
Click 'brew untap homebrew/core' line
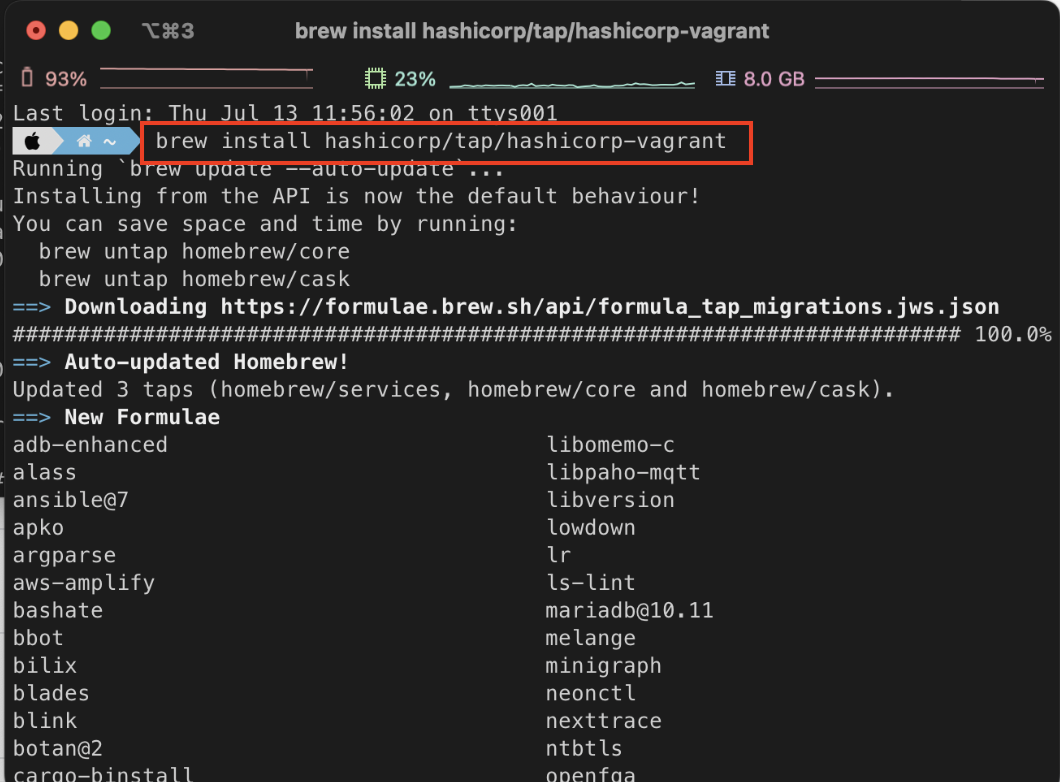click(x=194, y=251)
